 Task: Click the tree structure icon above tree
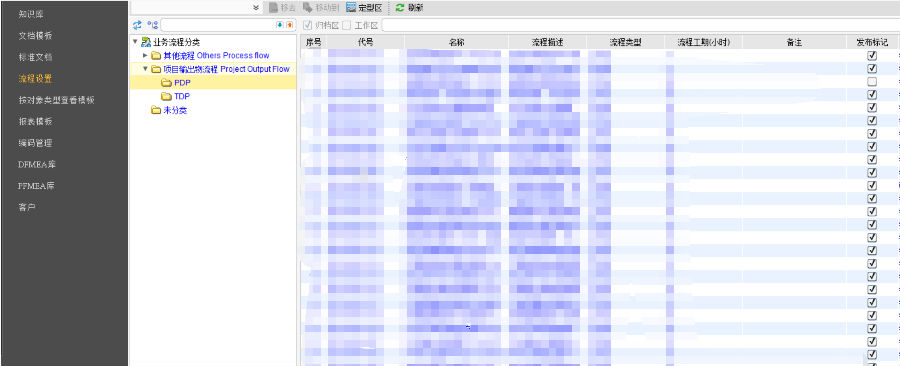(x=152, y=25)
